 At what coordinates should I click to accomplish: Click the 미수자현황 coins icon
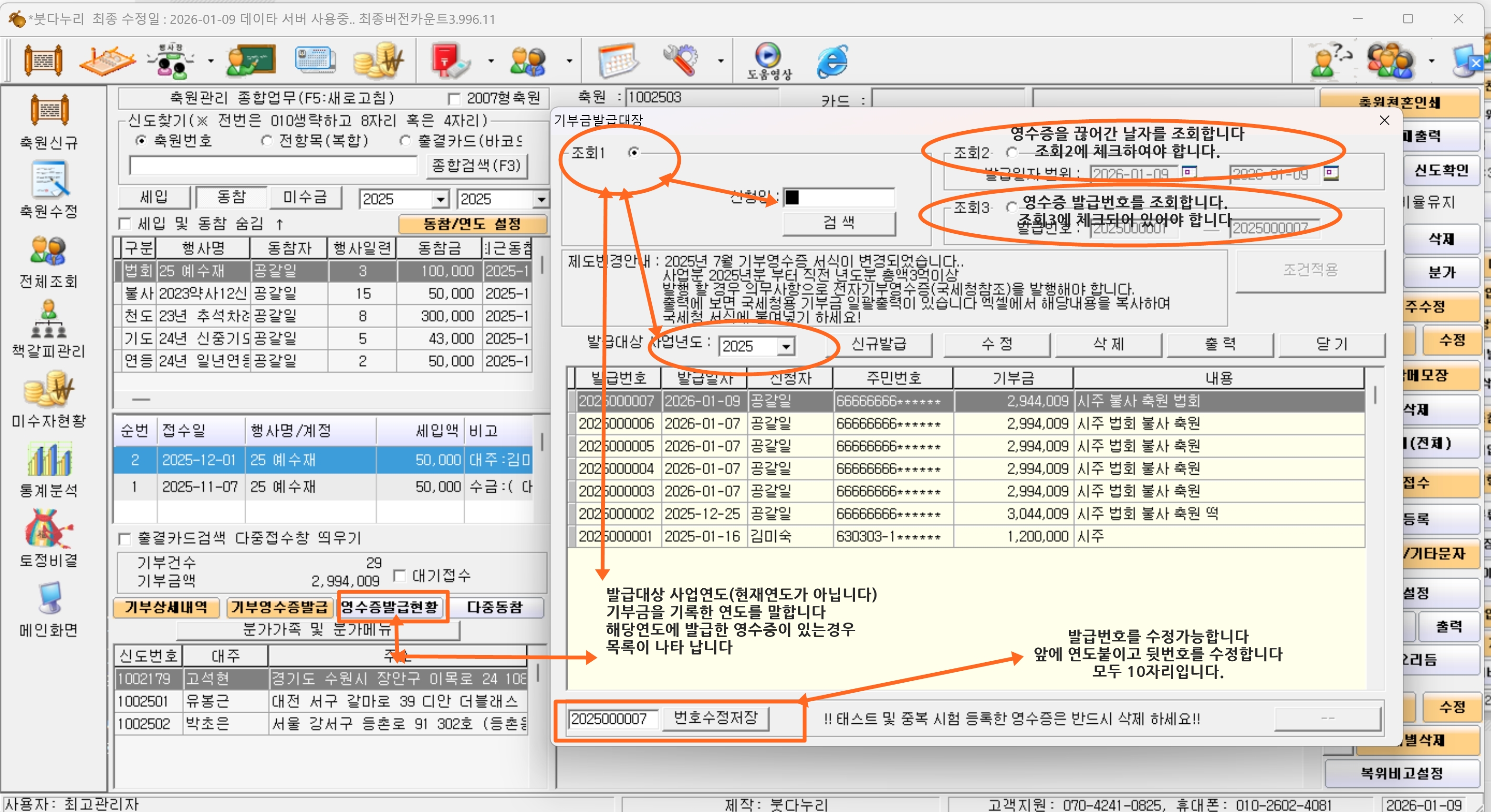pyautogui.click(x=49, y=389)
